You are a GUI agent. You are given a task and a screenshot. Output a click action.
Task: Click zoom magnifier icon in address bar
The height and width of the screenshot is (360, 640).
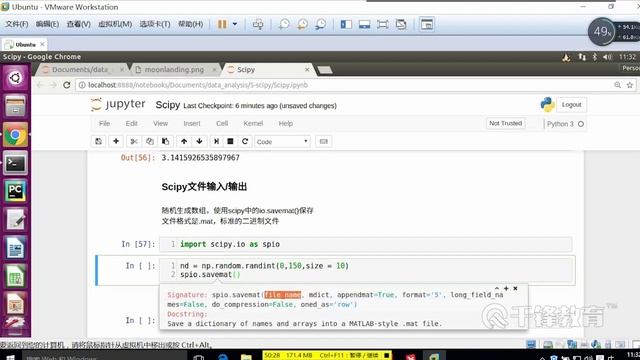click(x=618, y=85)
